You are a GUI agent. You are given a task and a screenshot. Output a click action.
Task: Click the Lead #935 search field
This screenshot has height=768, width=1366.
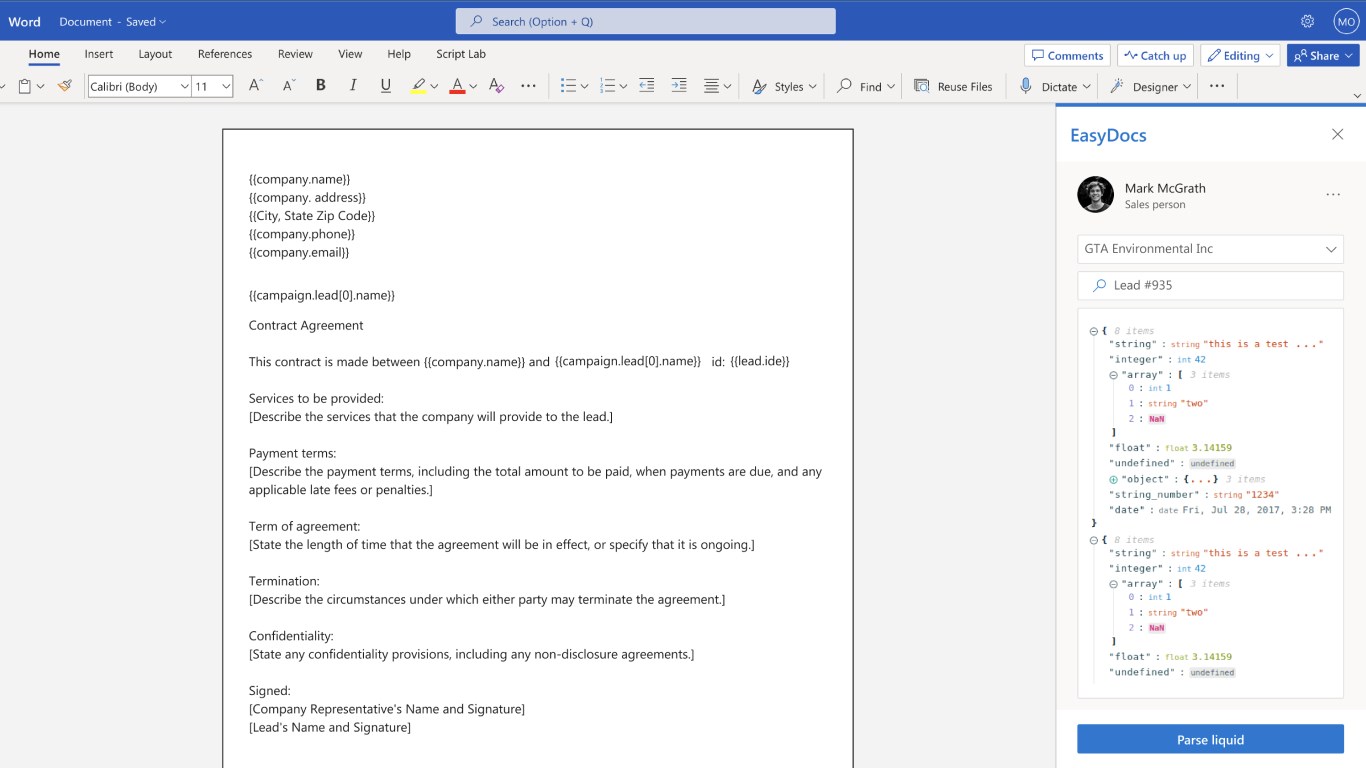pyautogui.click(x=1210, y=285)
